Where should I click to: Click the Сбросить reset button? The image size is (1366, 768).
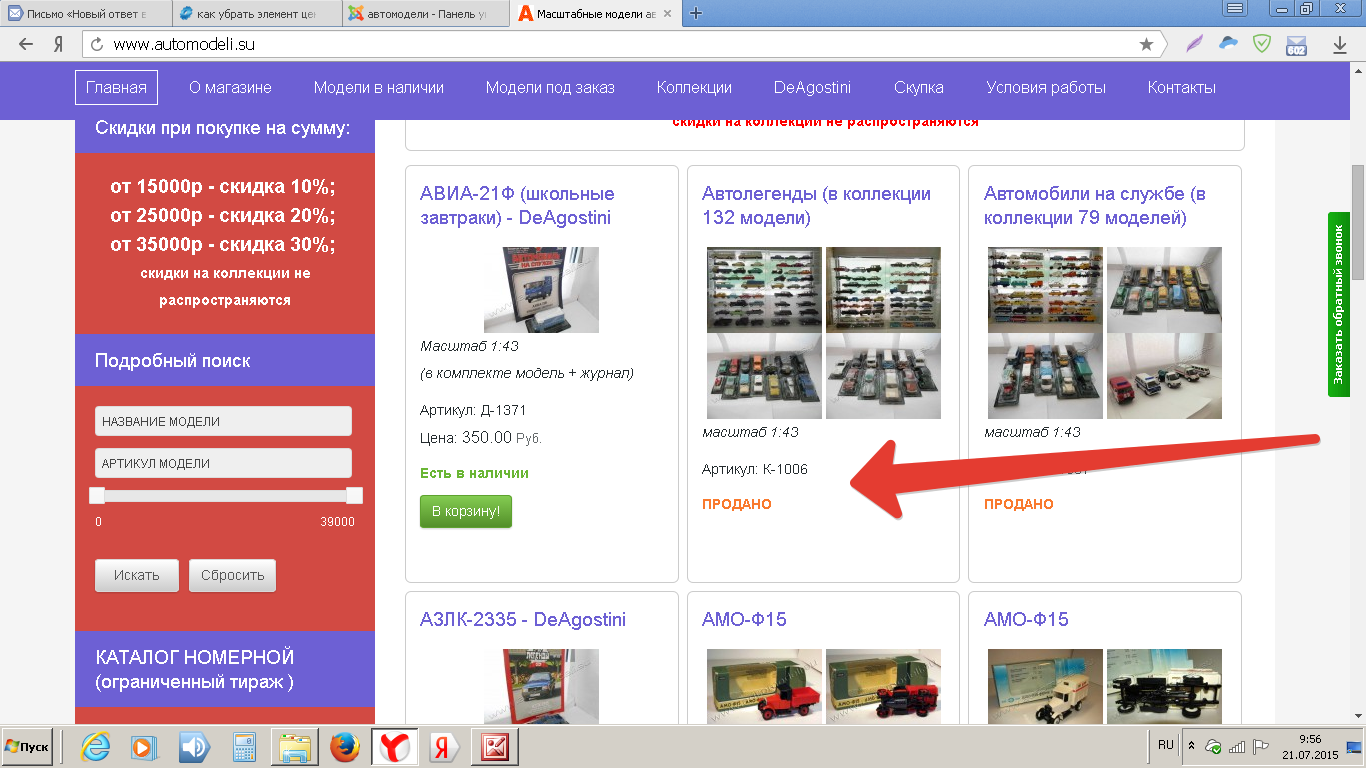(x=232, y=575)
